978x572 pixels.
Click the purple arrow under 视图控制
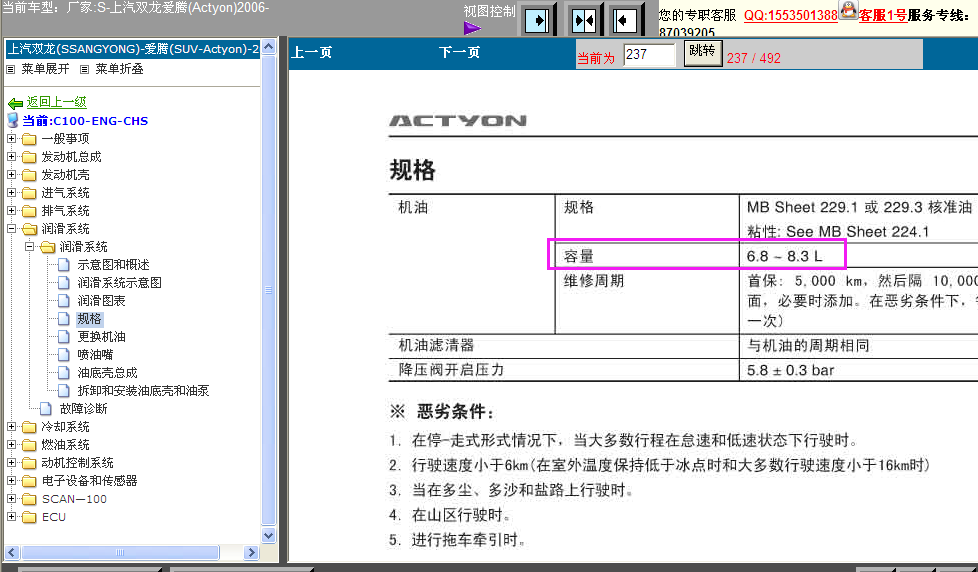[472, 28]
